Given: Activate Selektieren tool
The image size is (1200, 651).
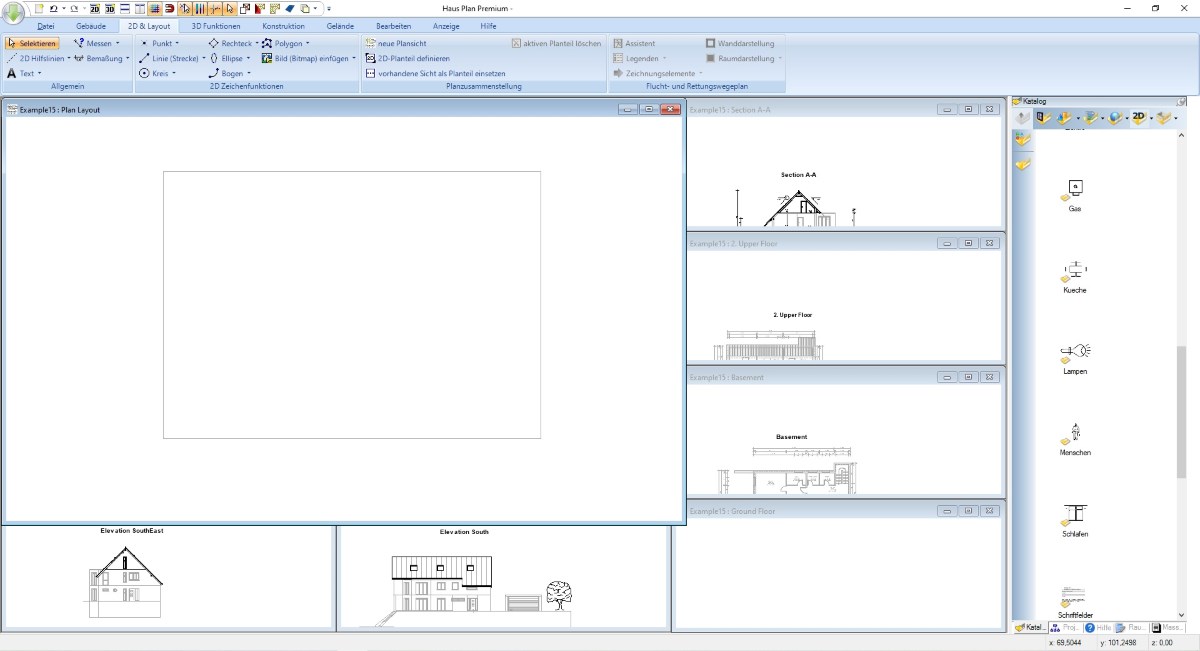Looking at the screenshot, I should point(32,44).
